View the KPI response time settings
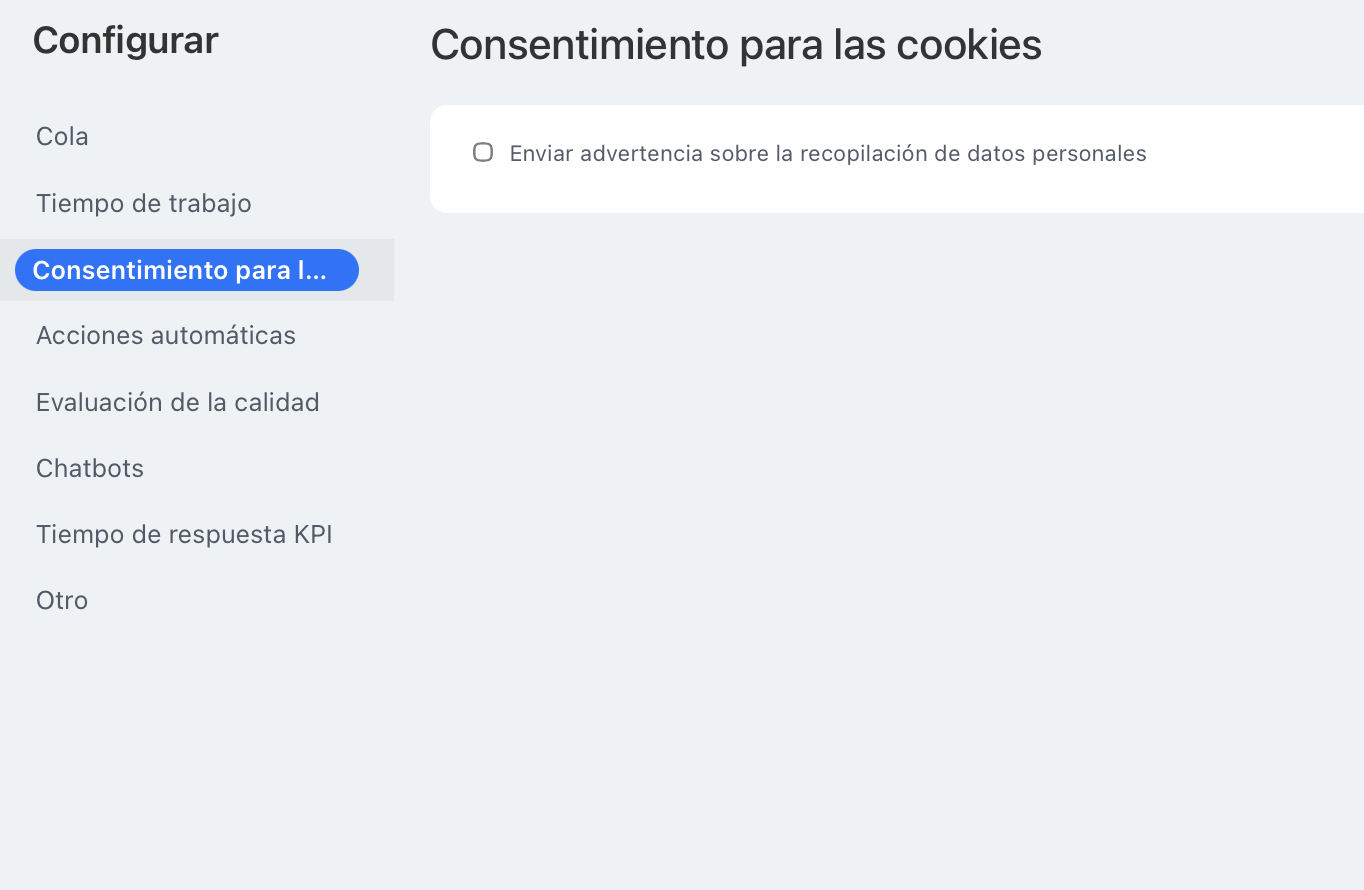This screenshot has width=1364, height=890. [x=184, y=534]
